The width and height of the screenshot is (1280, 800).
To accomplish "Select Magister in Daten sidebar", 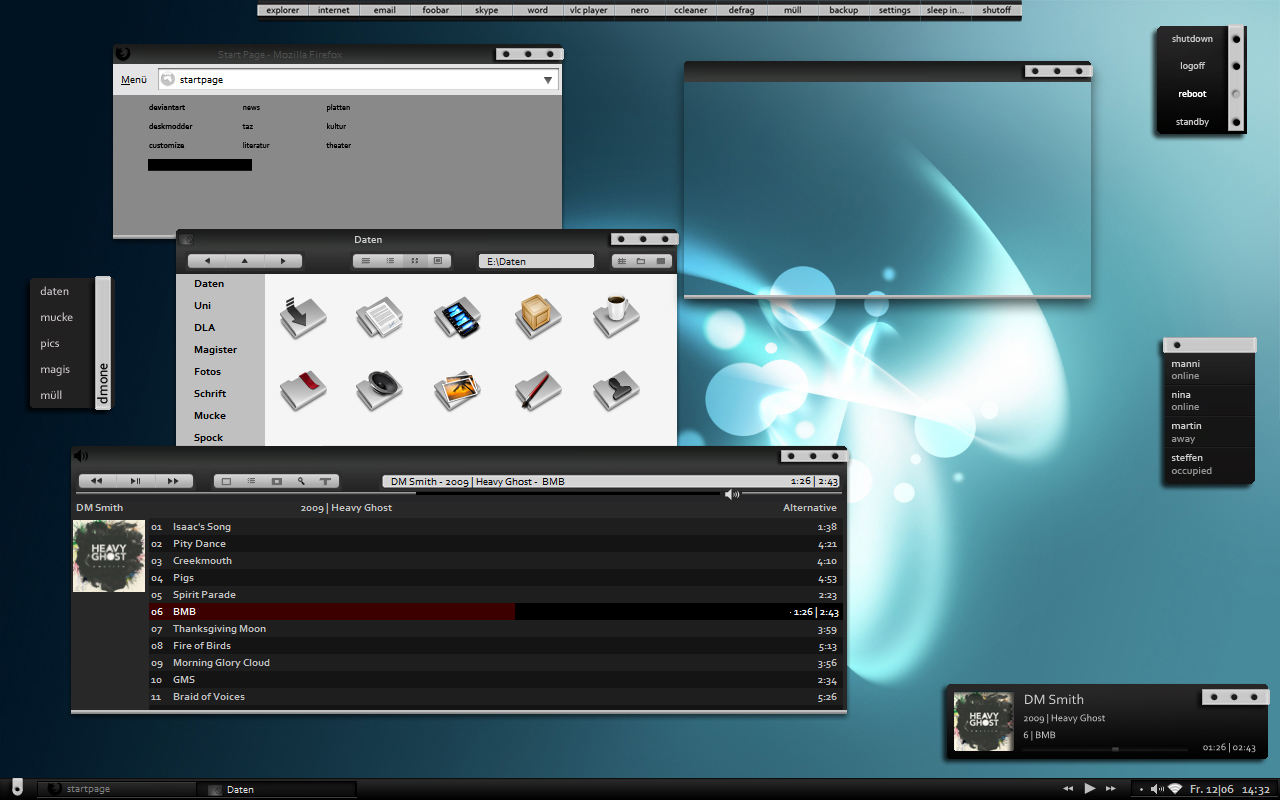I will point(215,350).
